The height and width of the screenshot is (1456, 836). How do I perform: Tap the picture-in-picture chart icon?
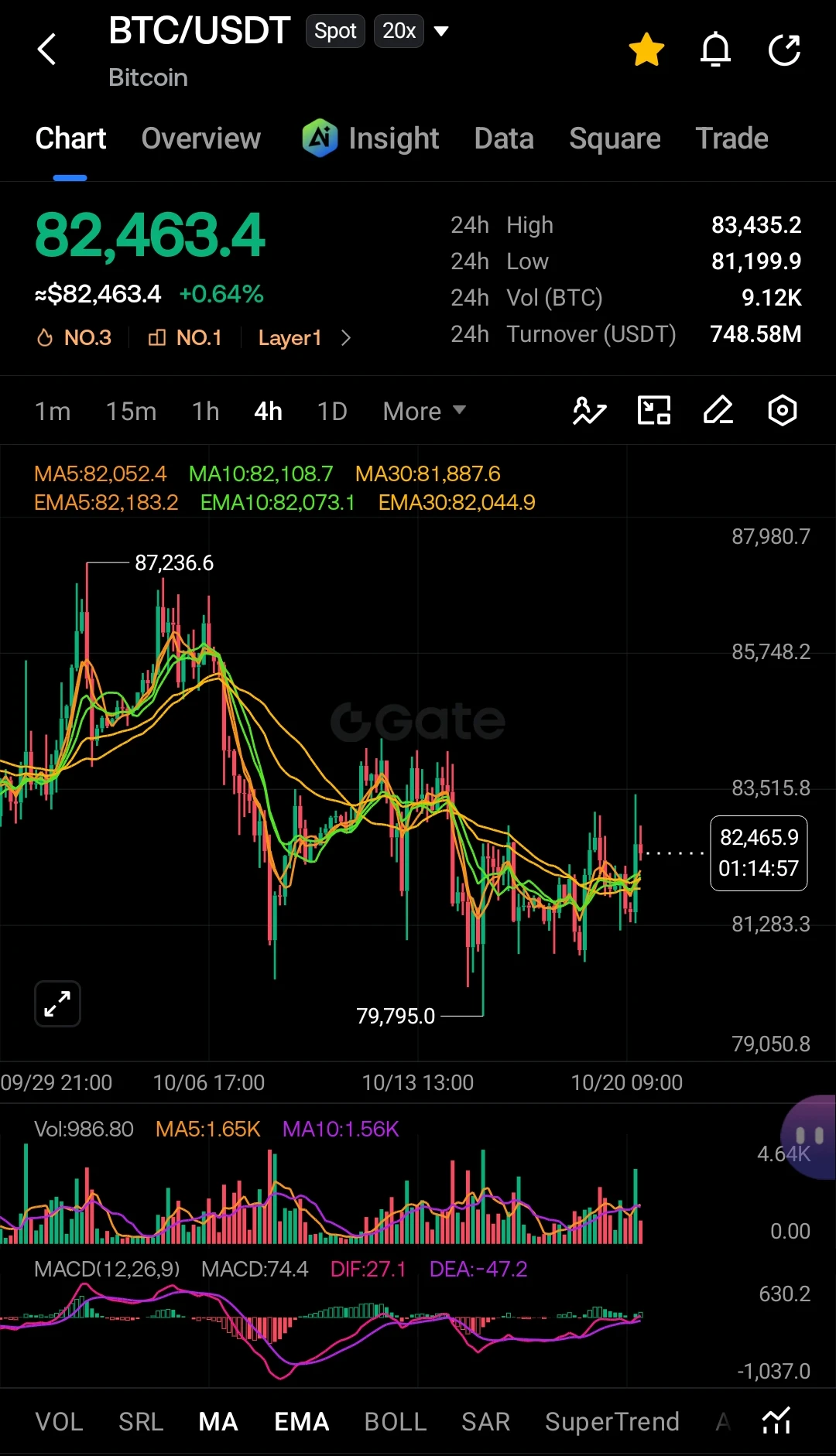(x=654, y=410)
